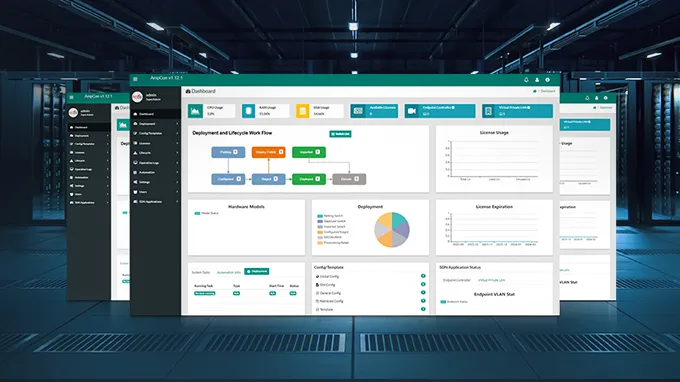
Task: Expand the Lifecycle sidebar menu
Action: point(155,153)
